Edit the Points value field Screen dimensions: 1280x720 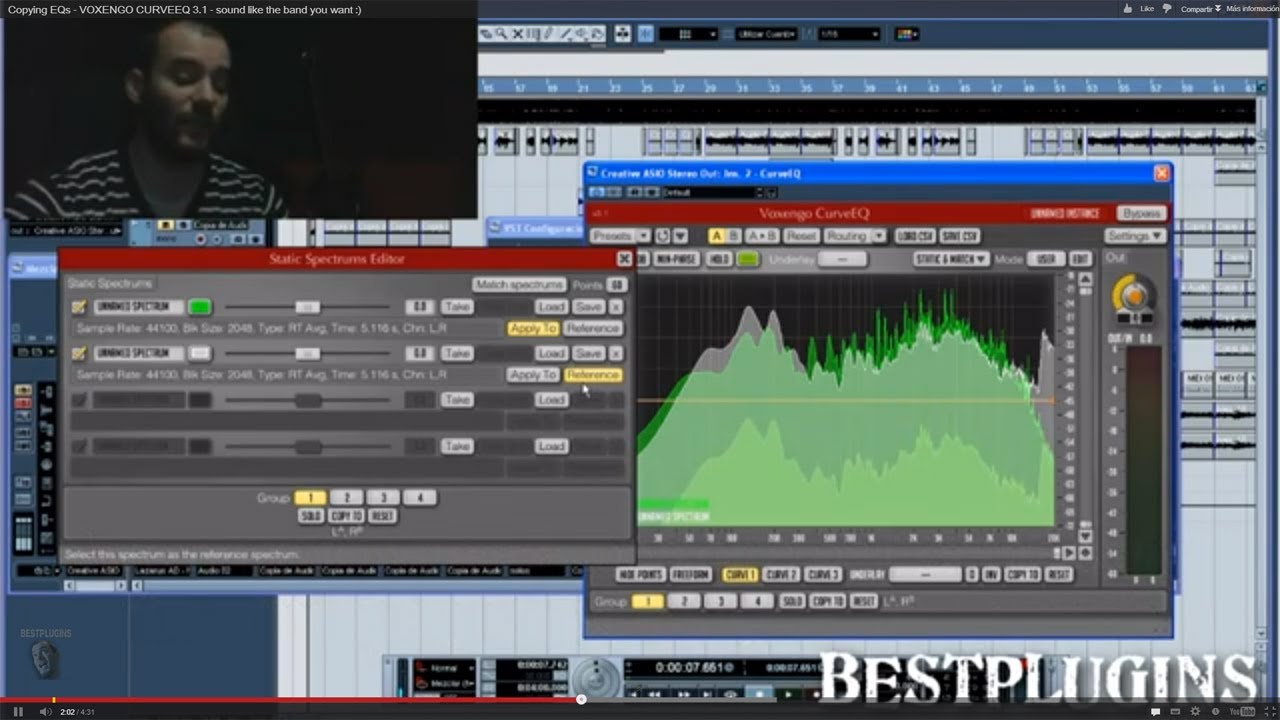[x=616, y=285]
